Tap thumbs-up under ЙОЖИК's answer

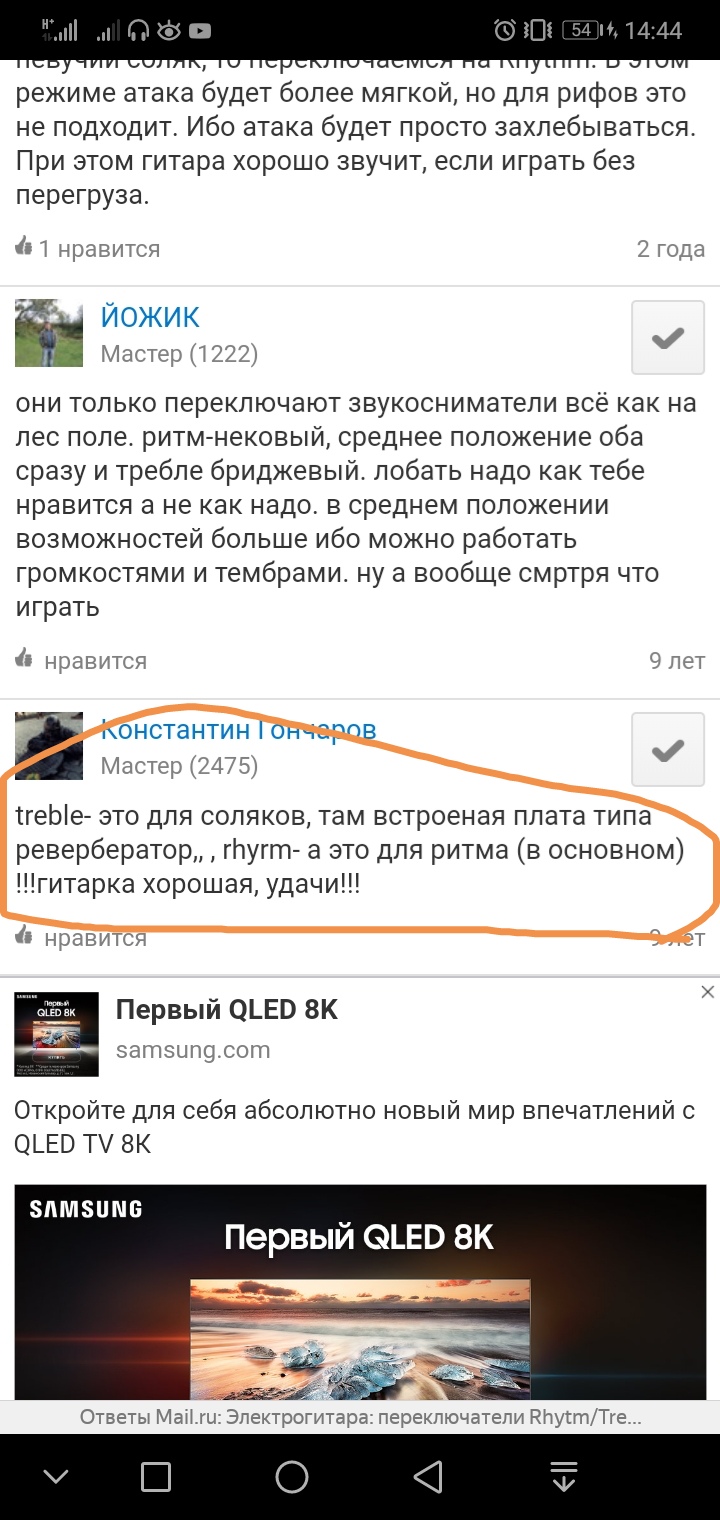point(23,659)
